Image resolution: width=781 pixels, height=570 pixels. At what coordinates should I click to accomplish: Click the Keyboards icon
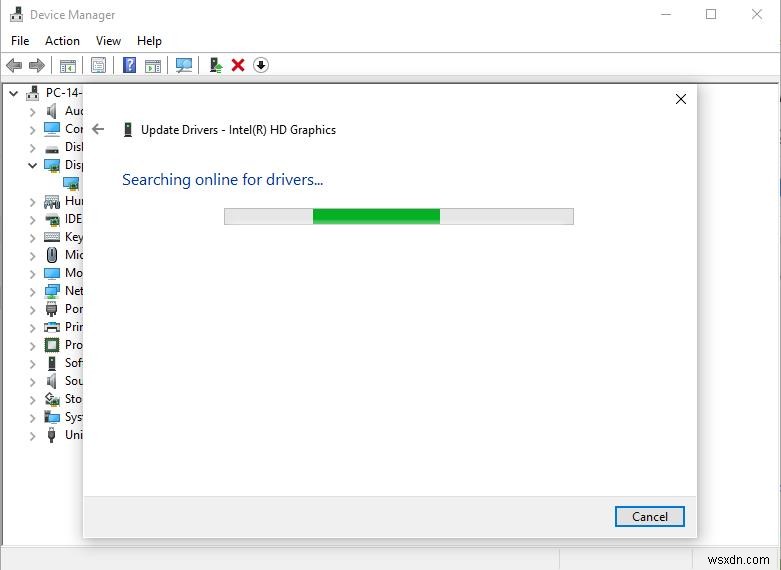(x=52, y=237)
